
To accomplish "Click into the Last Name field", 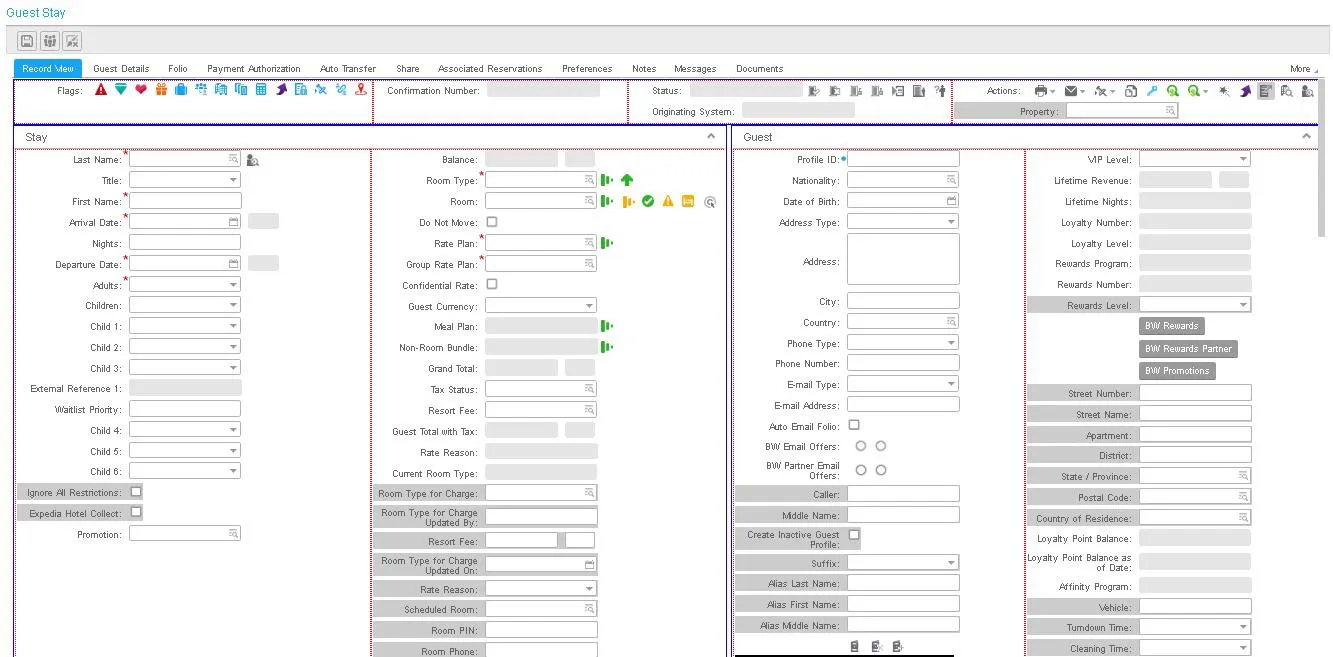I will (x=185, y=159).
